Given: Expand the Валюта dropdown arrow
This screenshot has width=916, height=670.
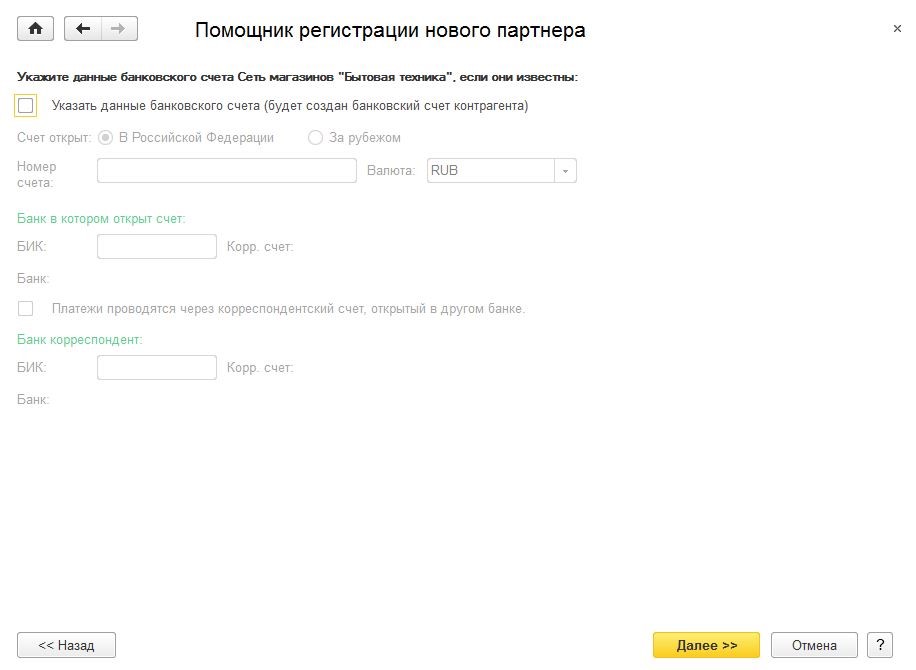Looking at the screenshot, I should click(x=565, y=171).
